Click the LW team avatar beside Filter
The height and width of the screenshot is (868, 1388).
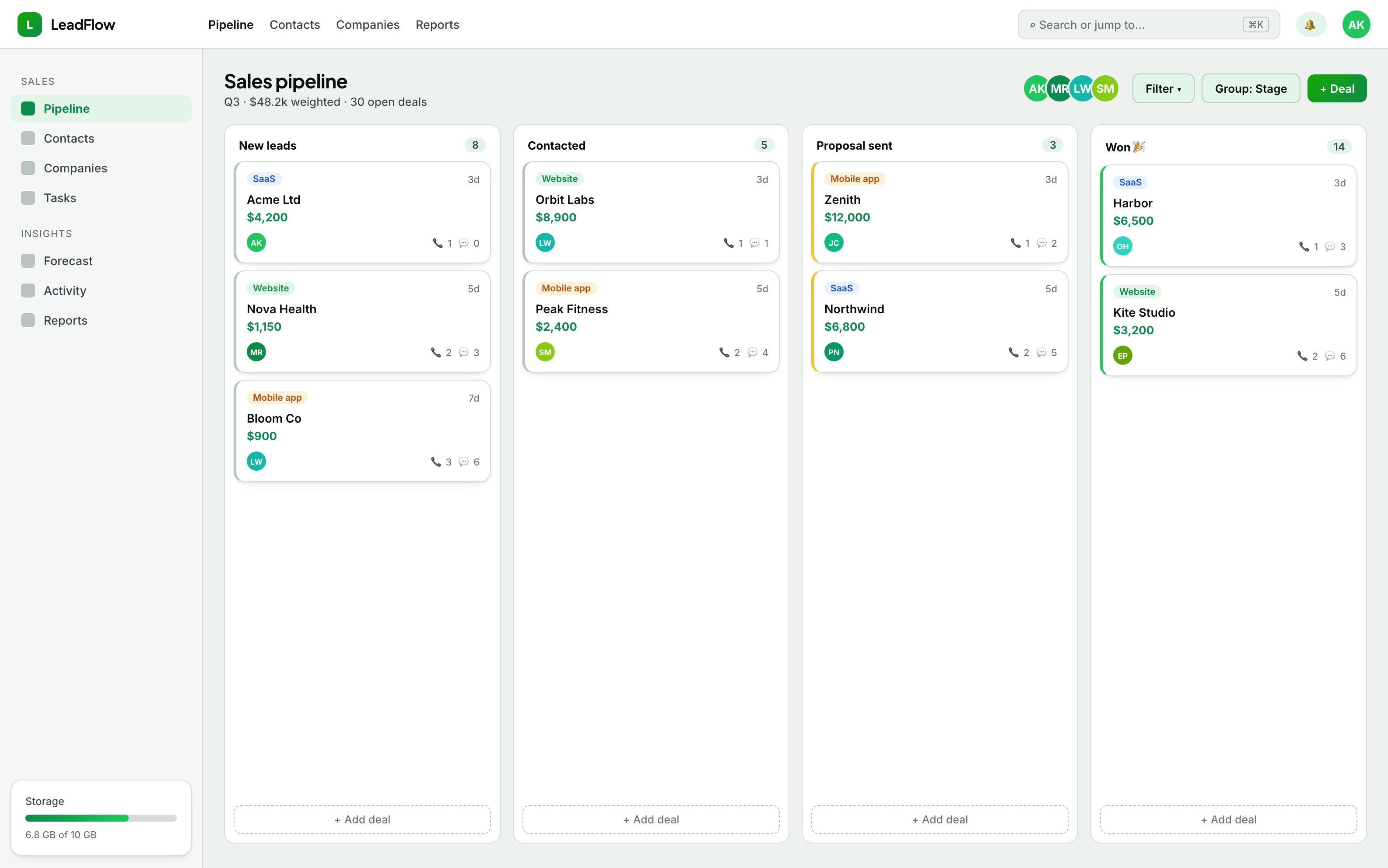tap(1082, 88)
